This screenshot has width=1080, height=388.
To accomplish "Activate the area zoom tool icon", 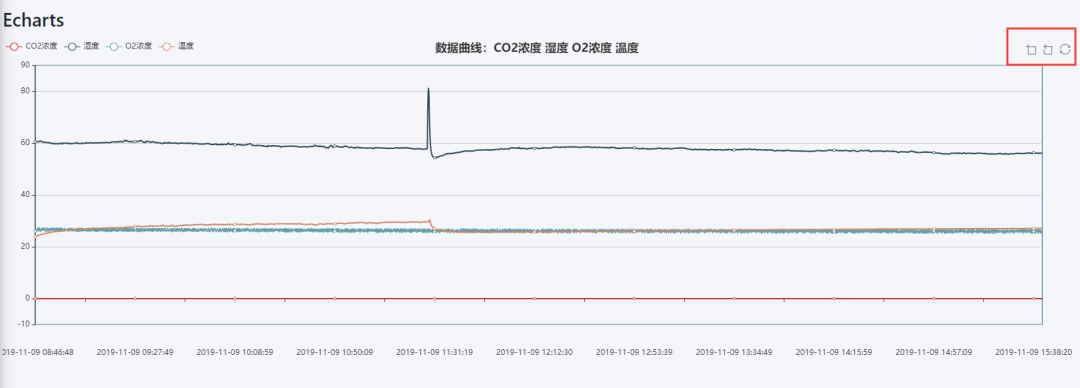I will [x=1031, y=50].
